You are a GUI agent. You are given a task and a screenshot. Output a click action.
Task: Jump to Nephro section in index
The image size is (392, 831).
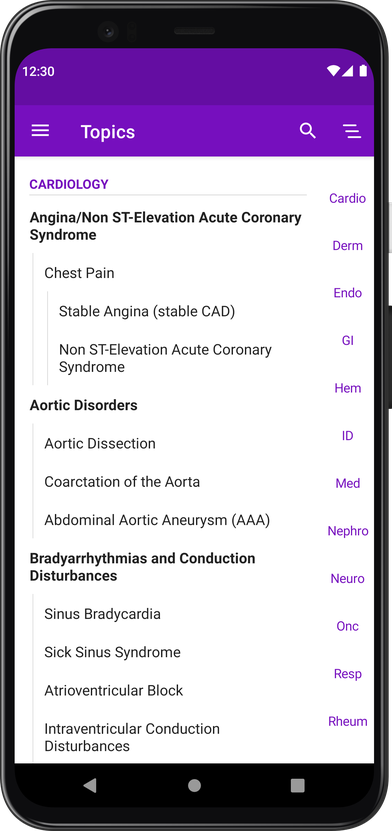coord(348,531)
